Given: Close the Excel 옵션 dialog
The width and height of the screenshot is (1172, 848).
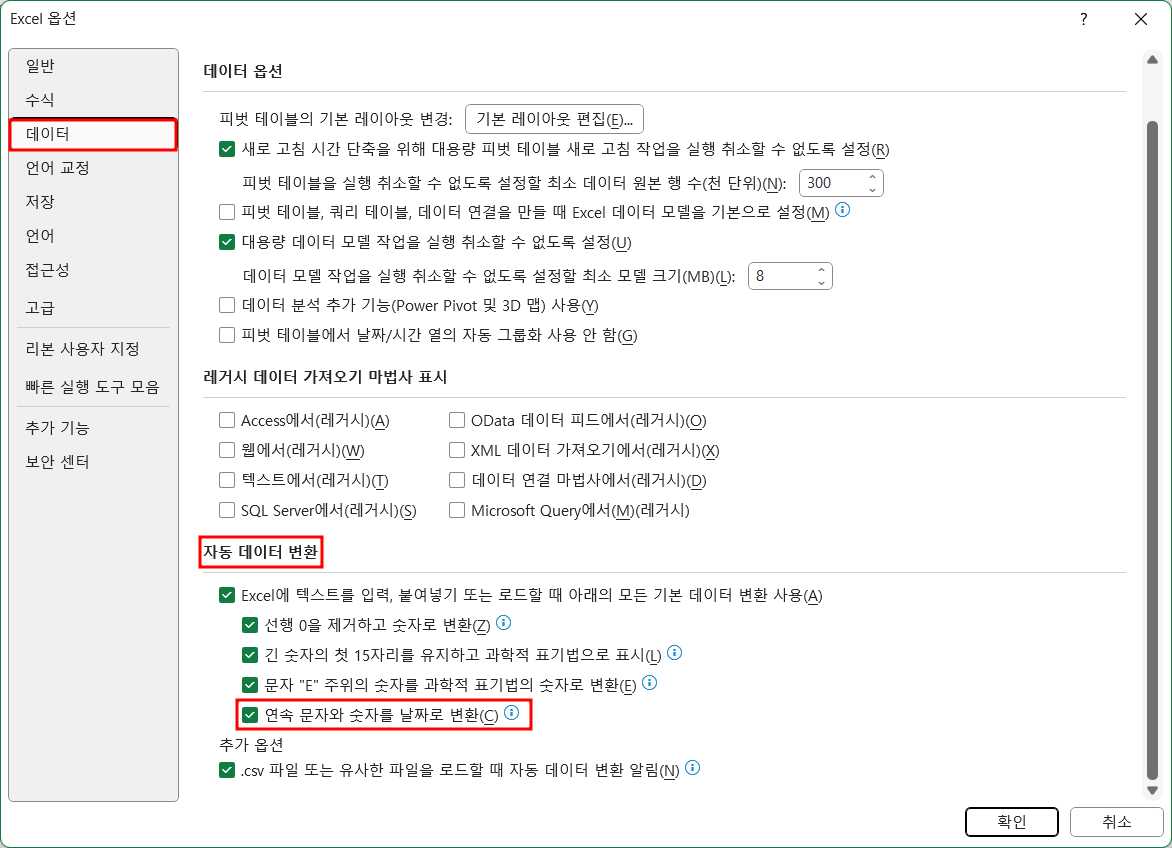Looking at the screenshot, I should pyautogui.click(x=1141, y=19).
